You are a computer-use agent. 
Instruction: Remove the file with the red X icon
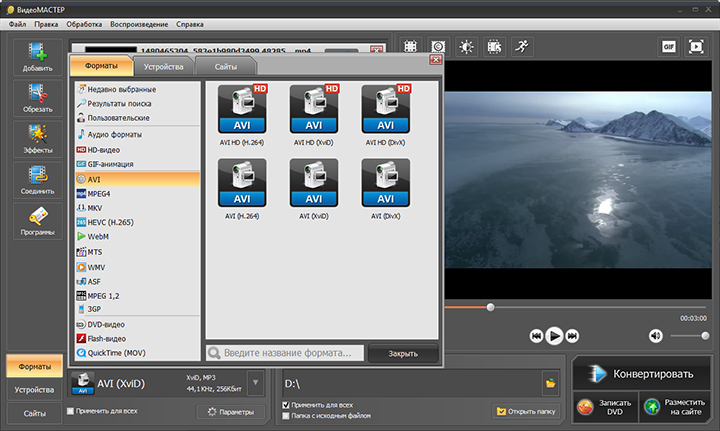pos(377,50)
